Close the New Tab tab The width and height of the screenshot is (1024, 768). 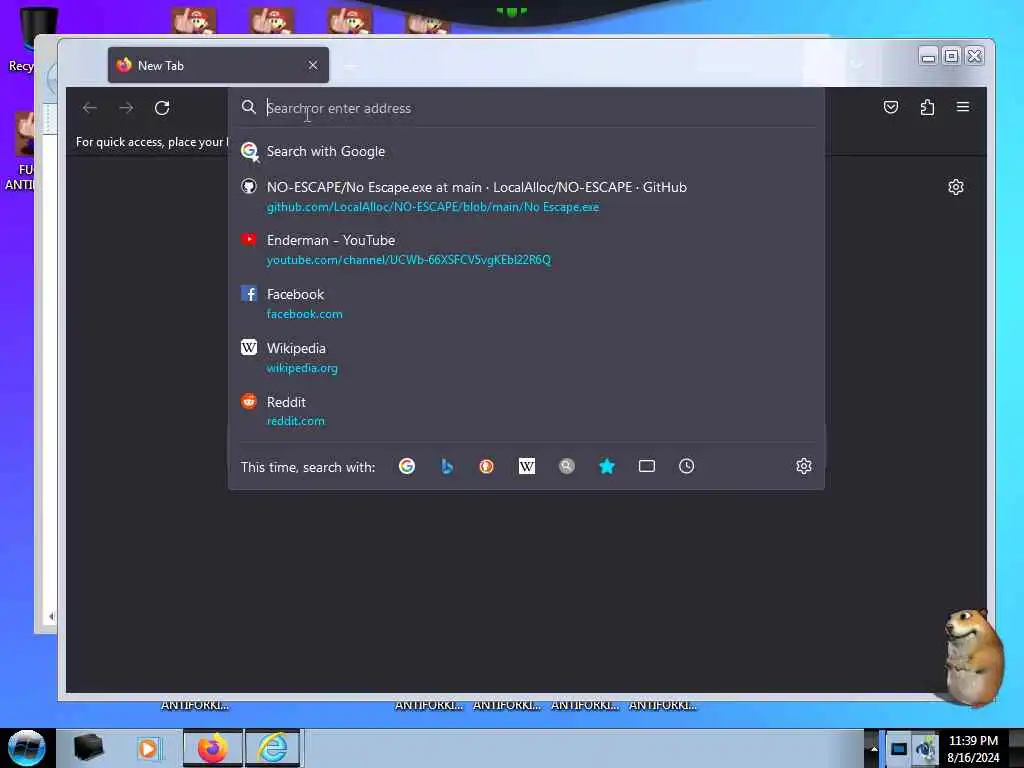pyautogui.click(x=313, y=65)
